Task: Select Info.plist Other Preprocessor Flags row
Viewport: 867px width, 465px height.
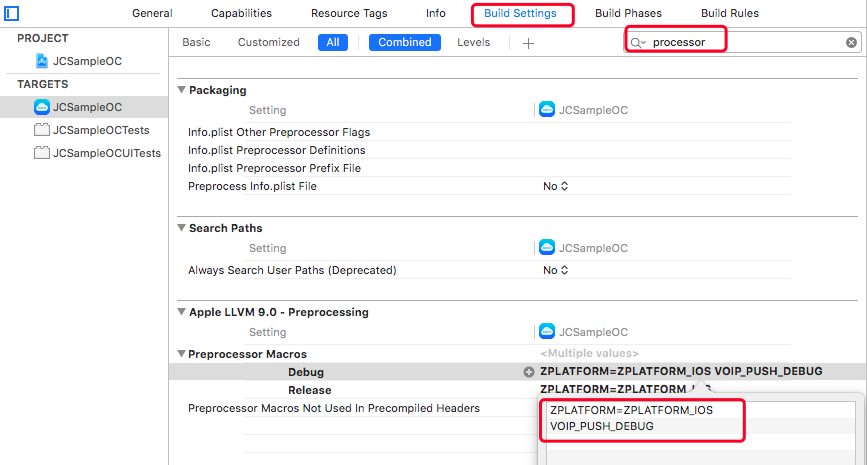Action: (x=279, y=132)
